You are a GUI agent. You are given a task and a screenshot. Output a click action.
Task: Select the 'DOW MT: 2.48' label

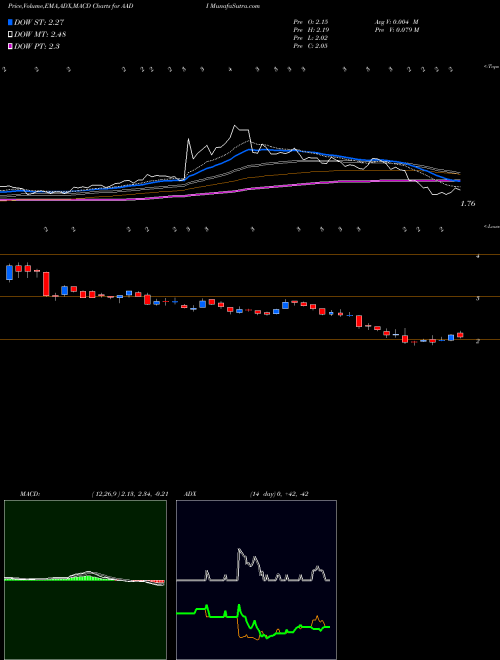point(40,34)
